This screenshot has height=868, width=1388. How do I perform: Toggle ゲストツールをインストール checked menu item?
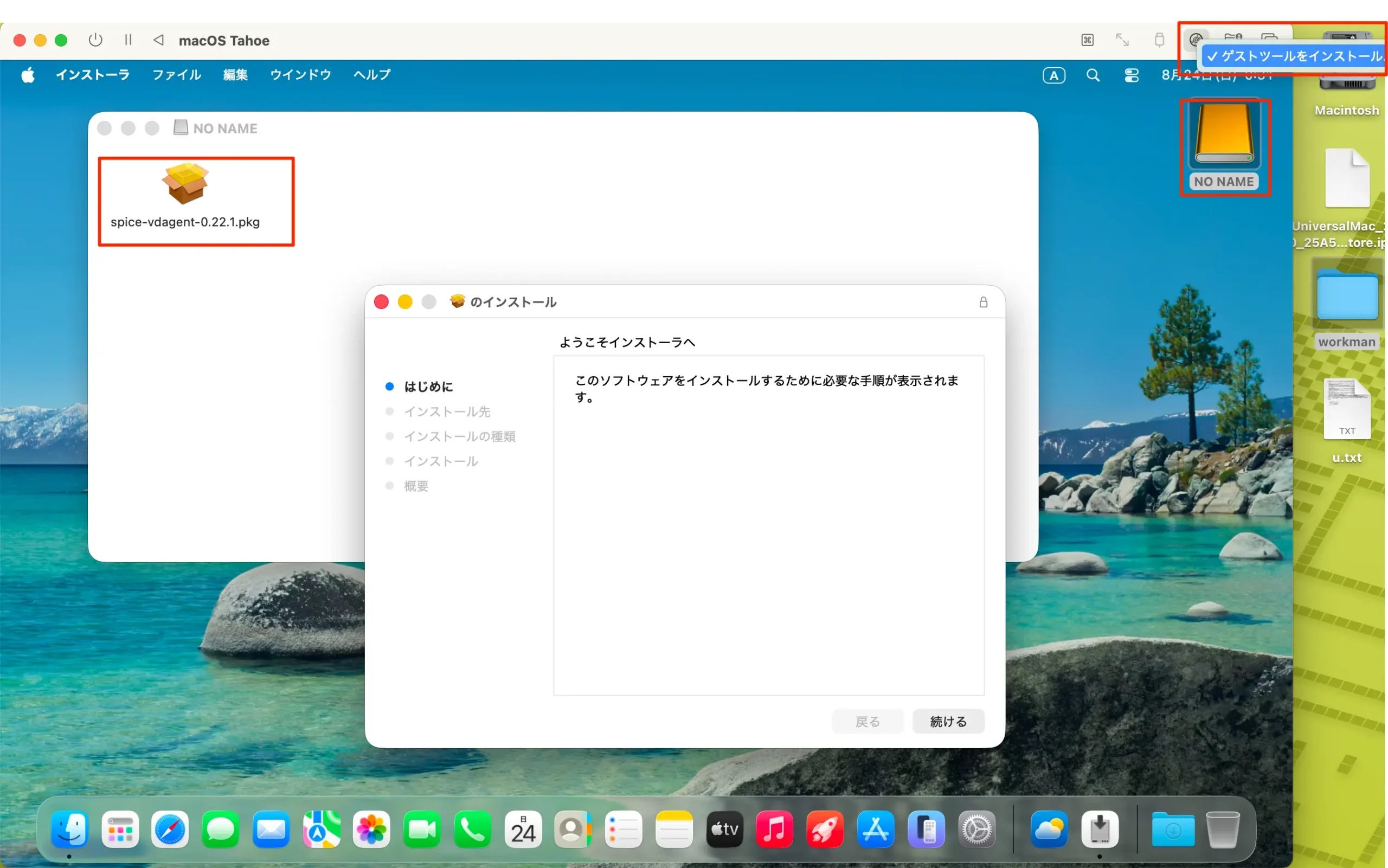click(1294, 56)
